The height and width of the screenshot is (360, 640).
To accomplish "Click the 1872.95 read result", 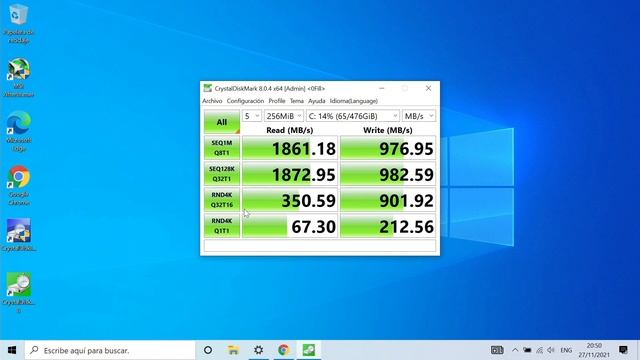I will pyautogui.click(x=290, y=174).
